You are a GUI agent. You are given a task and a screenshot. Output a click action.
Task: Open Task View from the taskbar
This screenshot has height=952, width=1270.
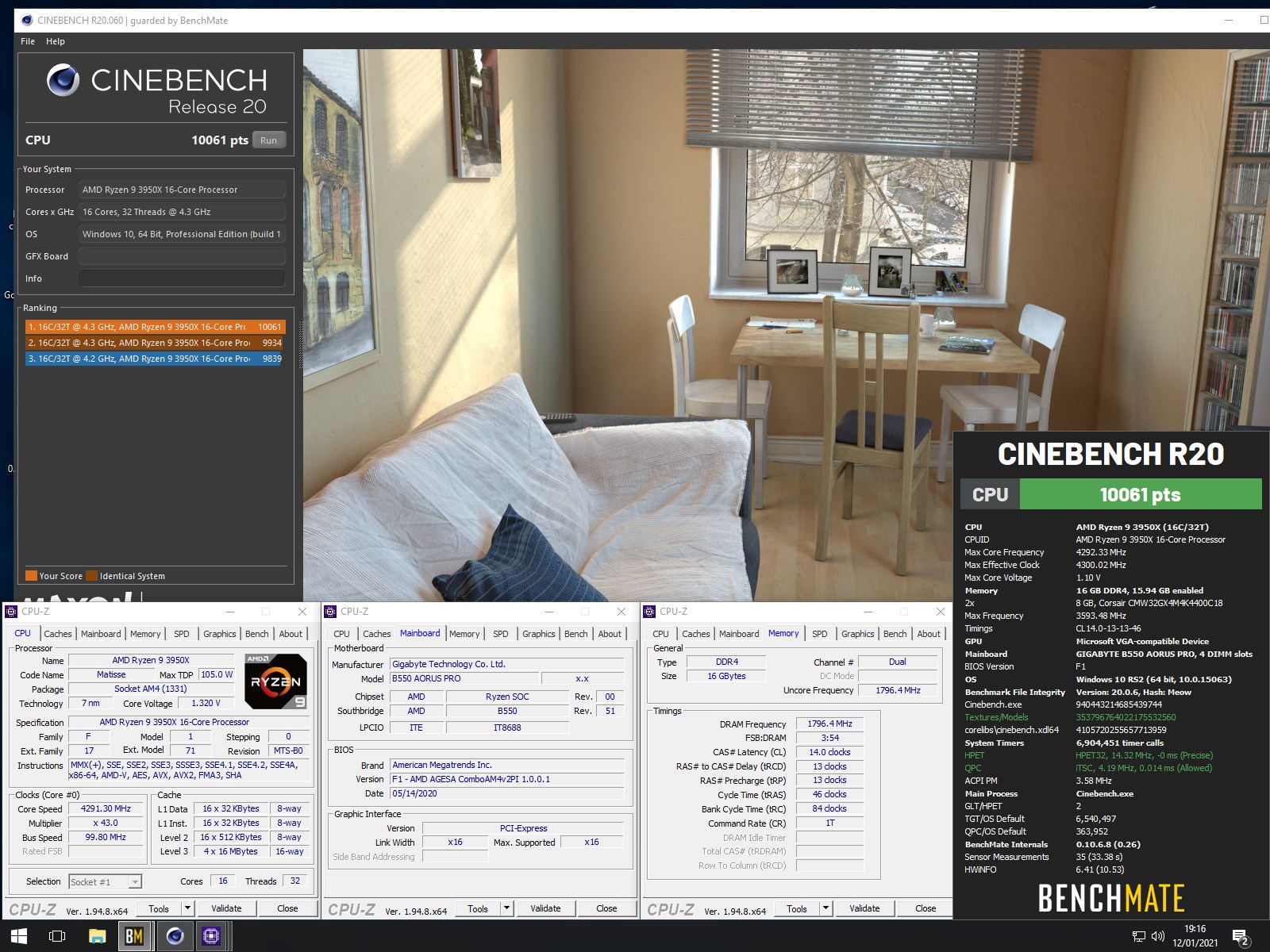pos(57,936)
